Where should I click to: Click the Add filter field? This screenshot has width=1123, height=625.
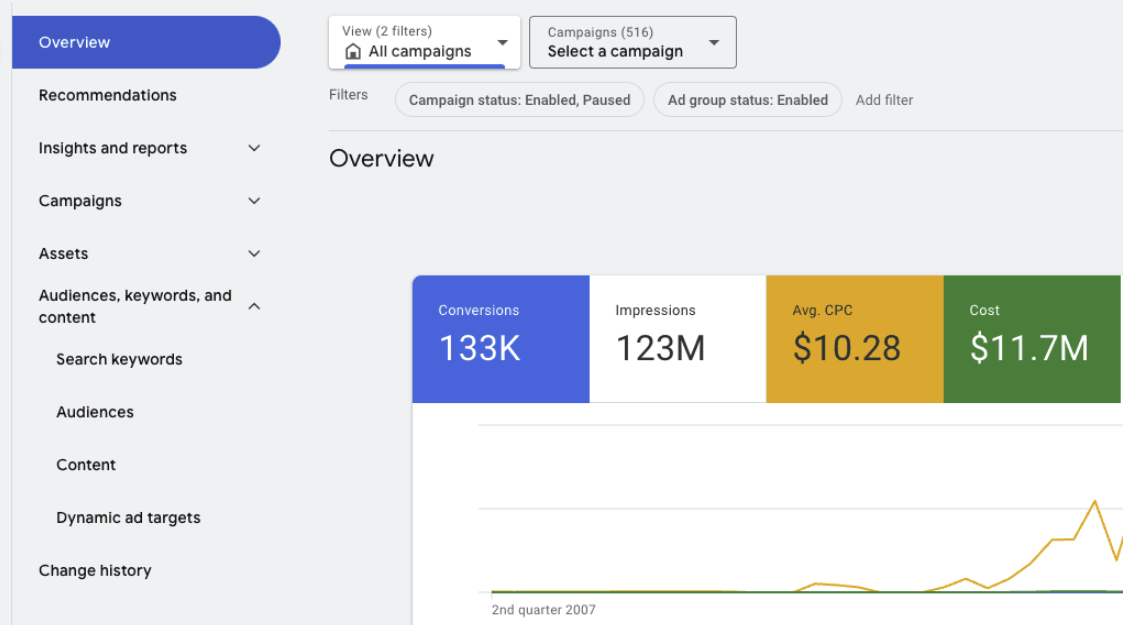point(884,100)
